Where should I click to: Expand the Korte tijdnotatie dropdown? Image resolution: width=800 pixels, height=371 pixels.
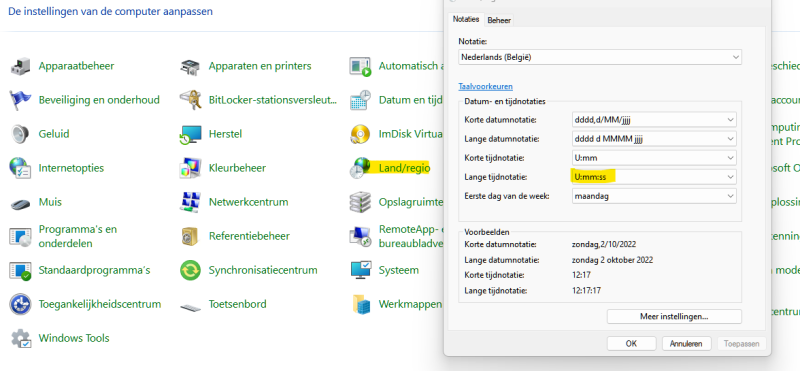(x=655, y=158)
